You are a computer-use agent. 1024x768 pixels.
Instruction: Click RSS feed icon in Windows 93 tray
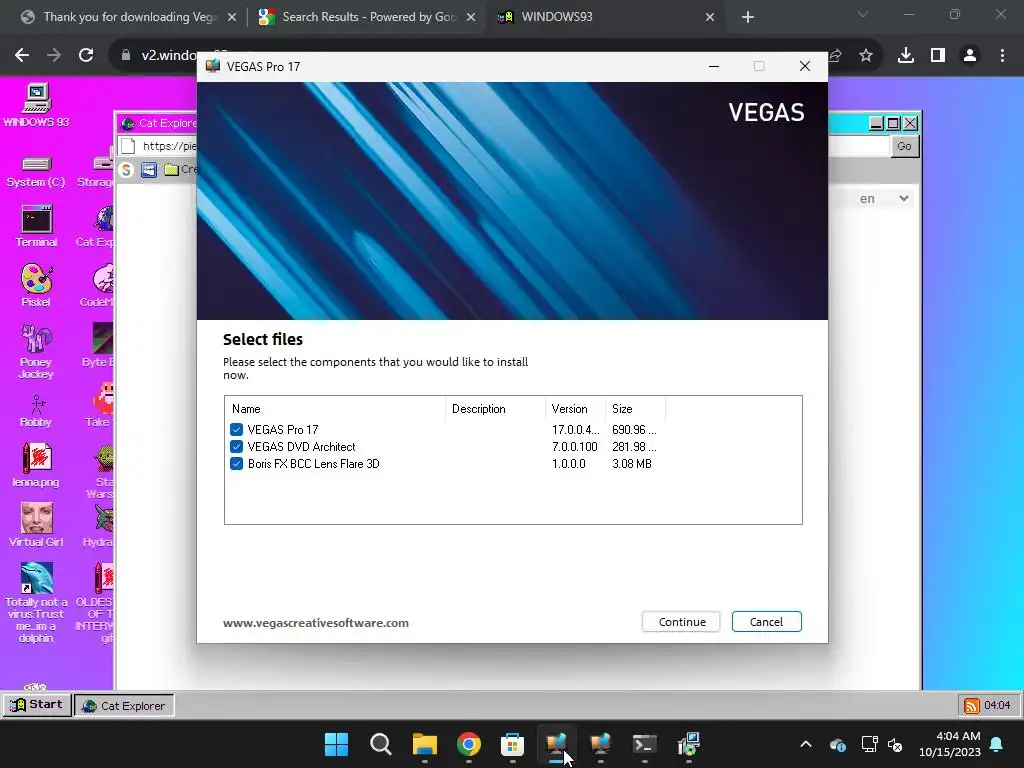(x=972, y=706)
